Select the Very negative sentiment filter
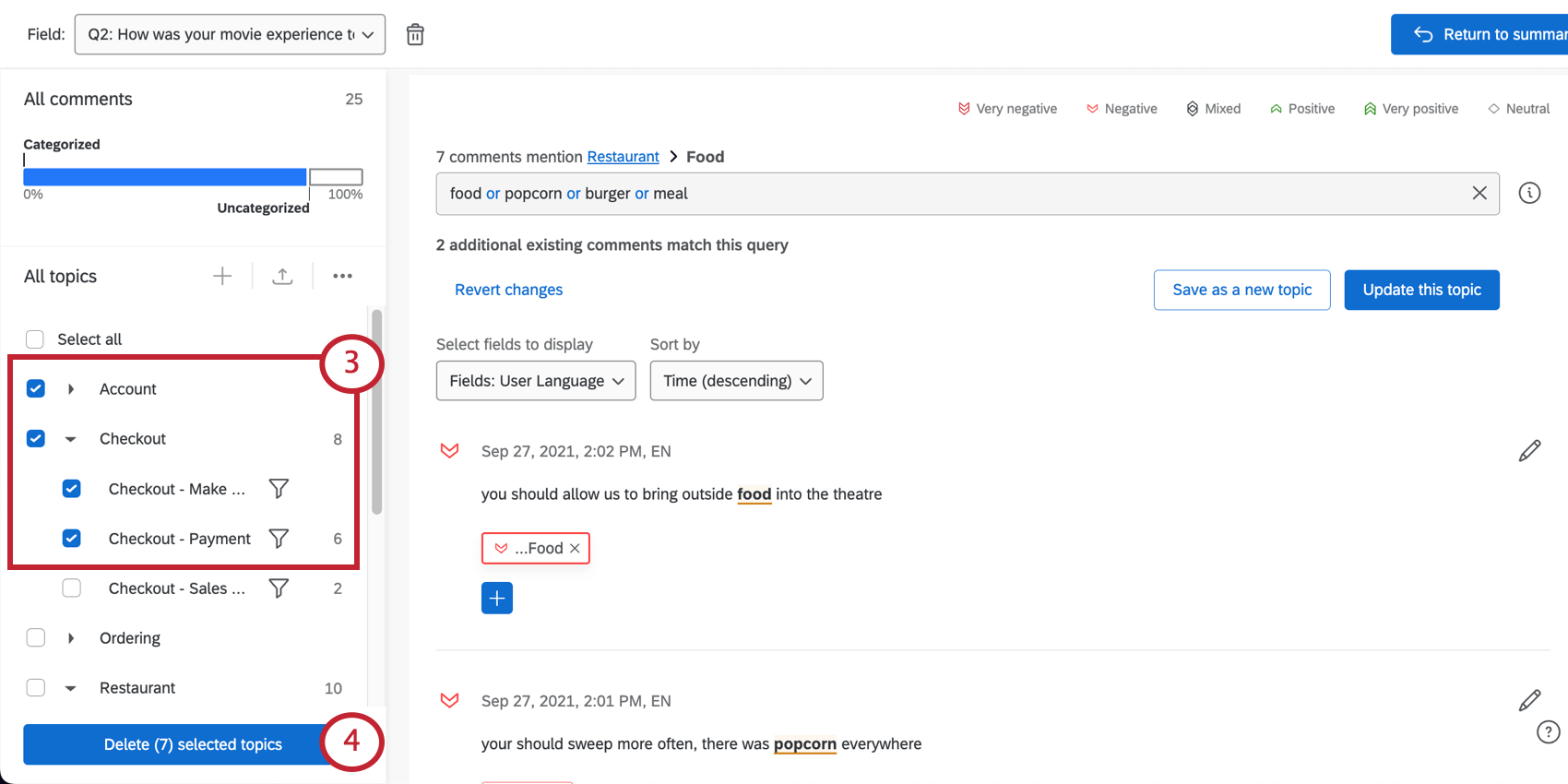The image size is (1568, 784). click(x=1007, y=108)
